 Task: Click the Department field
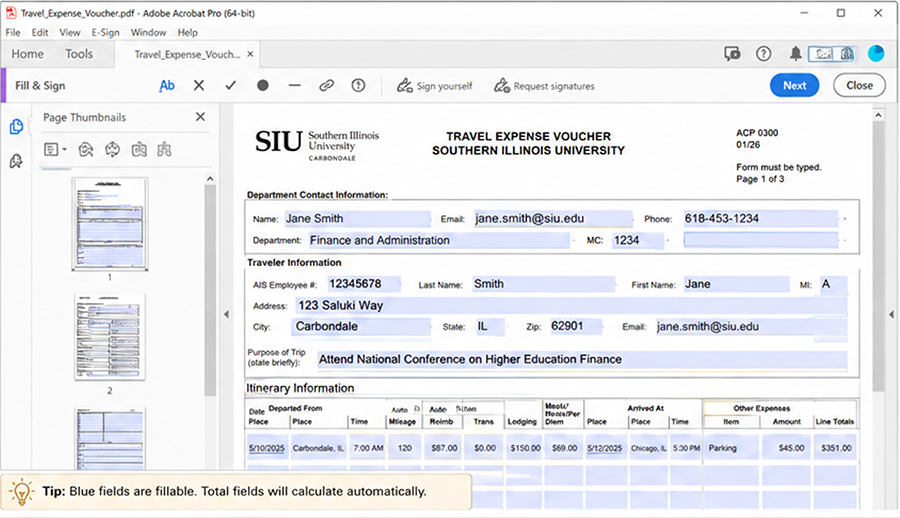(439, 241)
